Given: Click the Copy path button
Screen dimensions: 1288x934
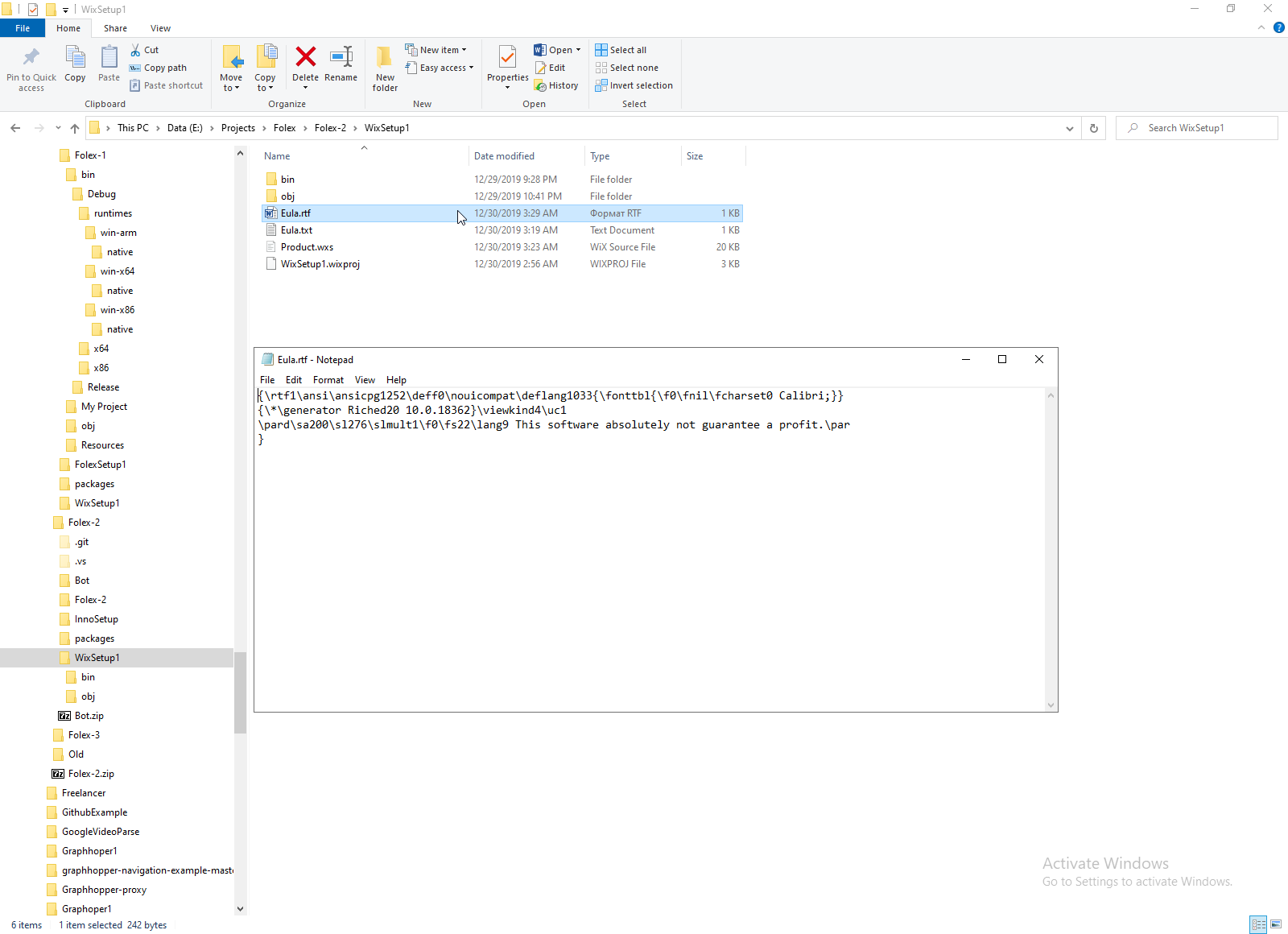Looking at the screenshot, I should coord(158,68).
